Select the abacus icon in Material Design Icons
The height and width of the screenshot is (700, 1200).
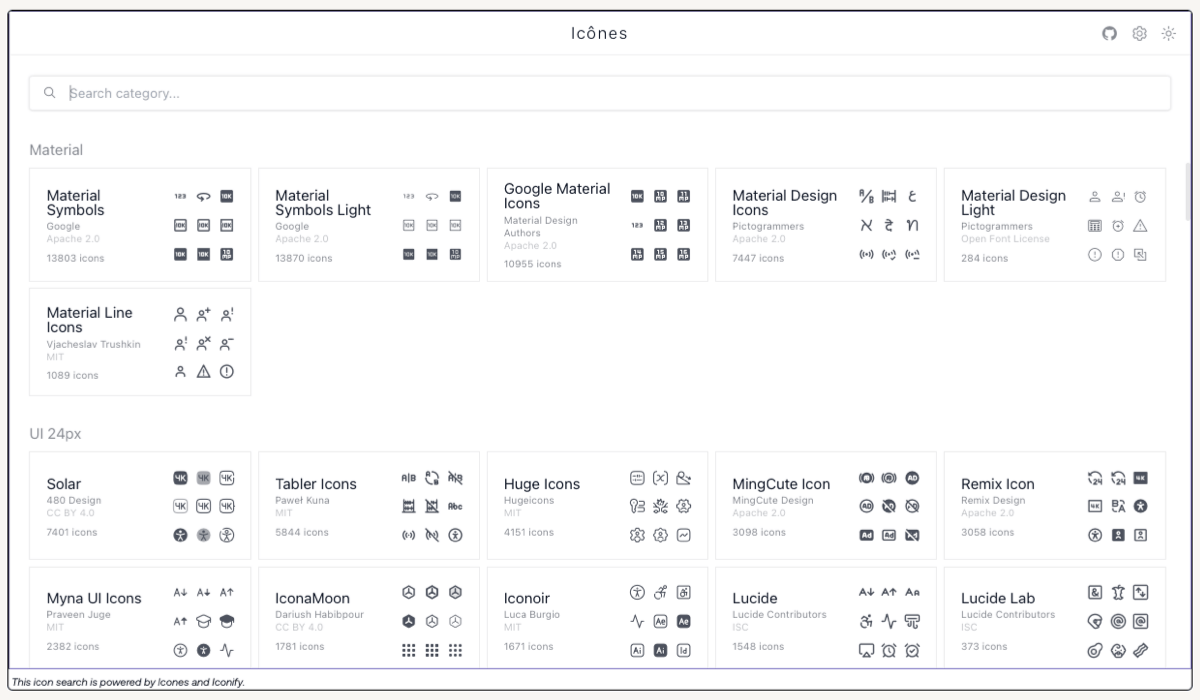(889, 197)
